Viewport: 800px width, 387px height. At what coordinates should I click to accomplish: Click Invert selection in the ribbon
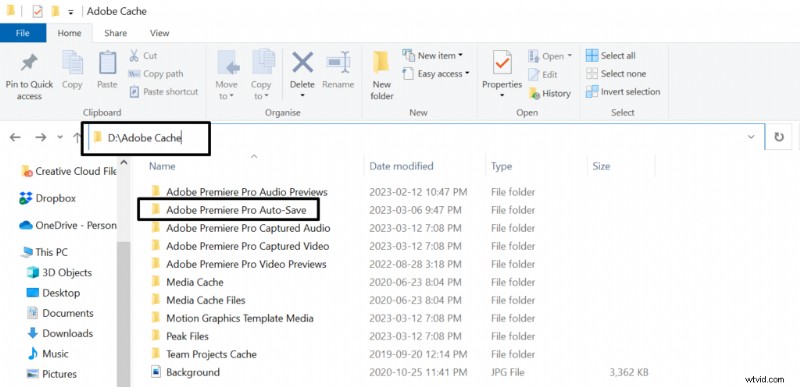click(623, 92)
